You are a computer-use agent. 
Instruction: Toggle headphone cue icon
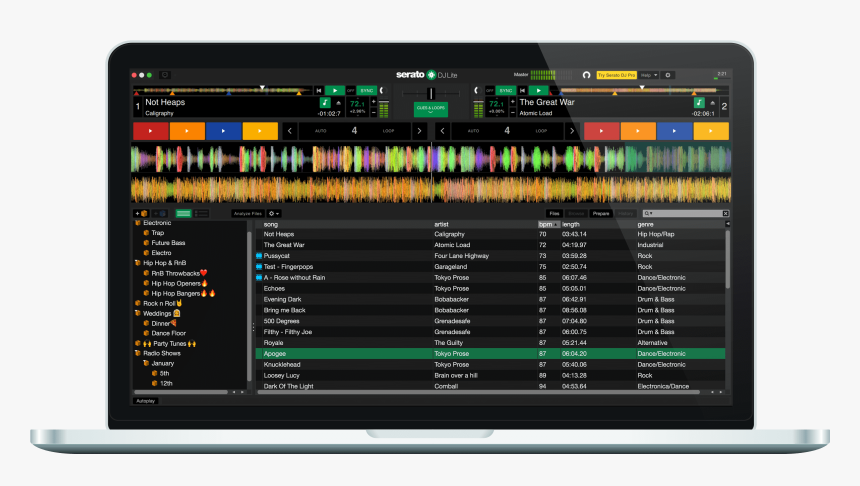[x=586, y=75]
